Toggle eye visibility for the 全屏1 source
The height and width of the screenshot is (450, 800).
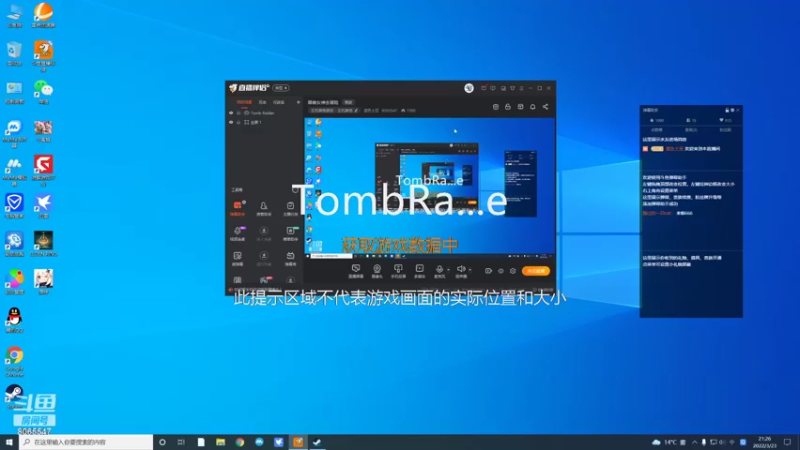coord(231,122)
